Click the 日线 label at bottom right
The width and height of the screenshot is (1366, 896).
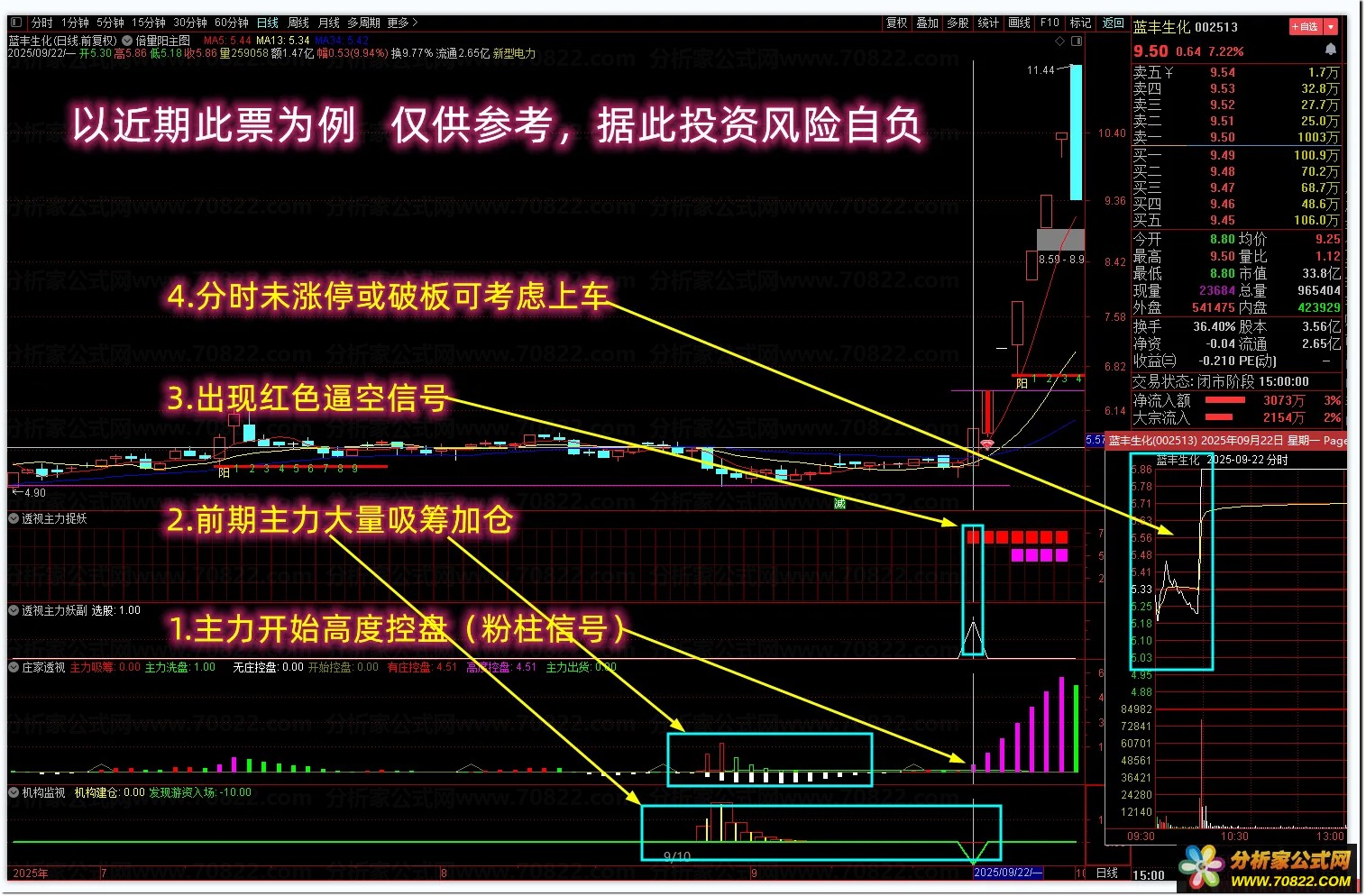1107,873
